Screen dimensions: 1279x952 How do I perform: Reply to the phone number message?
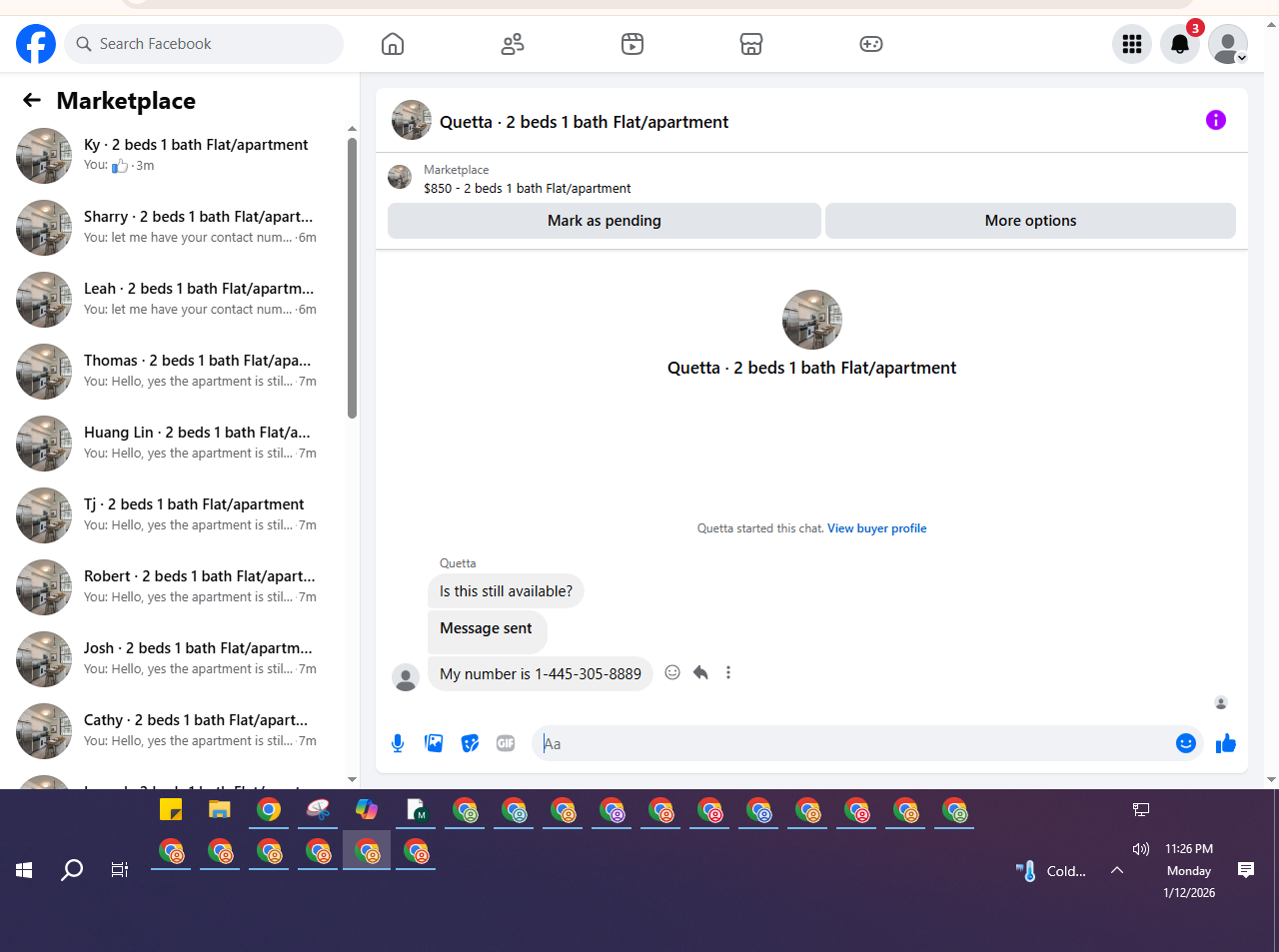click(x=700, y=672)
